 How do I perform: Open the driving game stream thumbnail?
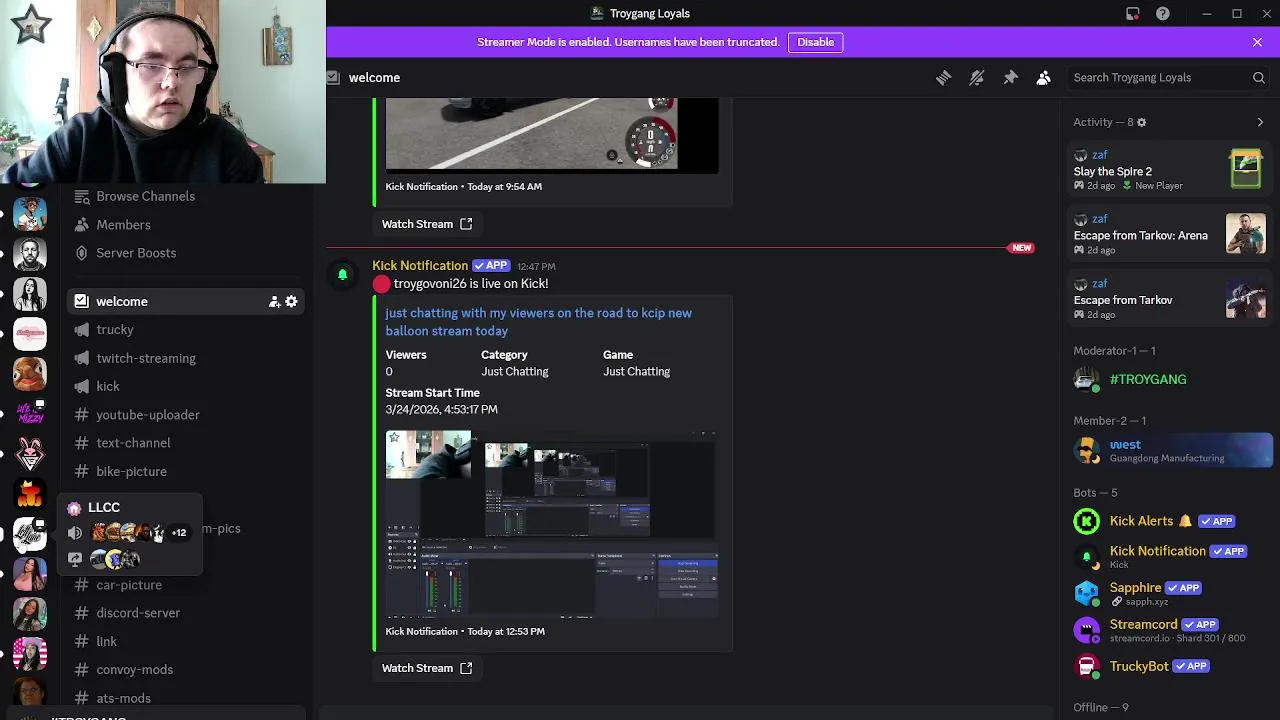click(551, 135)
